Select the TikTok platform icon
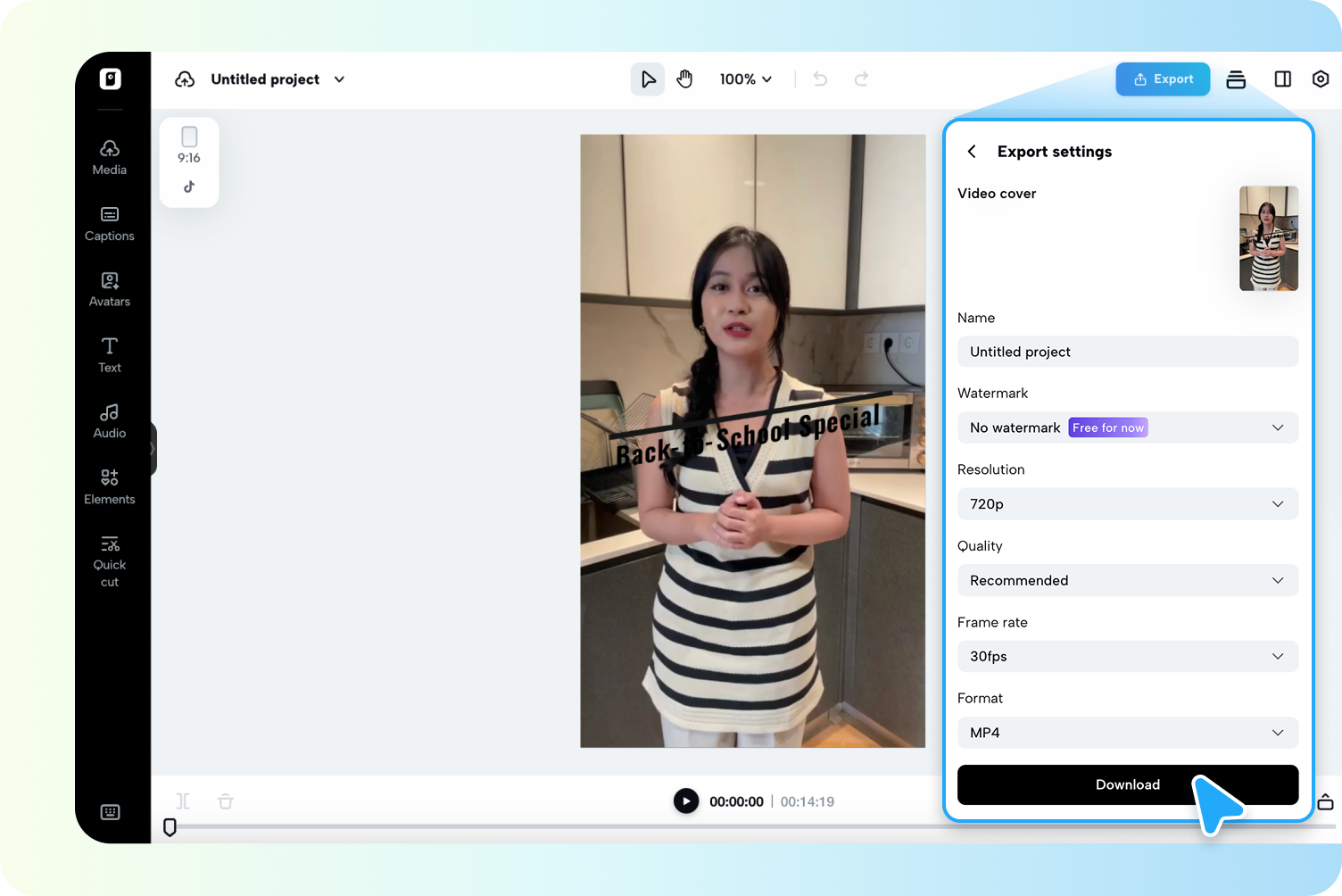 pyautogui.click(x=189, y=187)
